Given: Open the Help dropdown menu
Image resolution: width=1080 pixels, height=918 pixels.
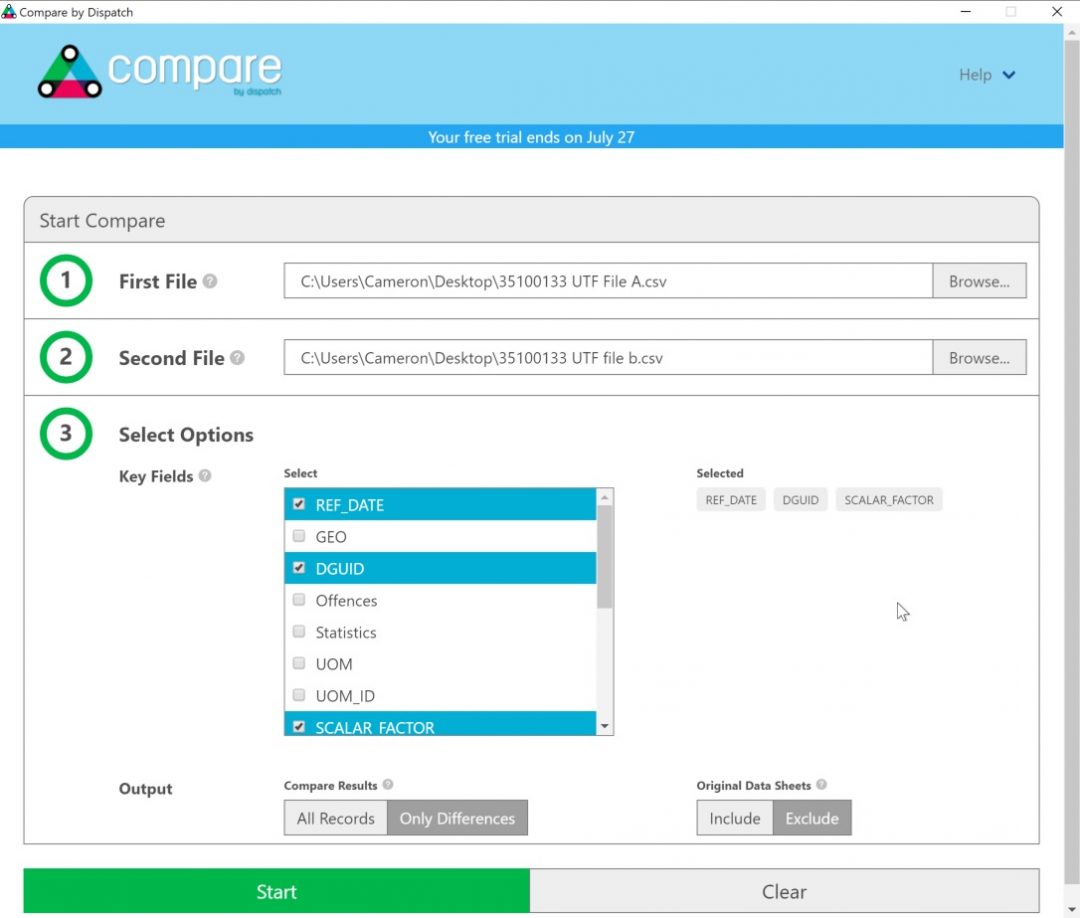Looking at the screenshot, I should (x=986, y=74).
